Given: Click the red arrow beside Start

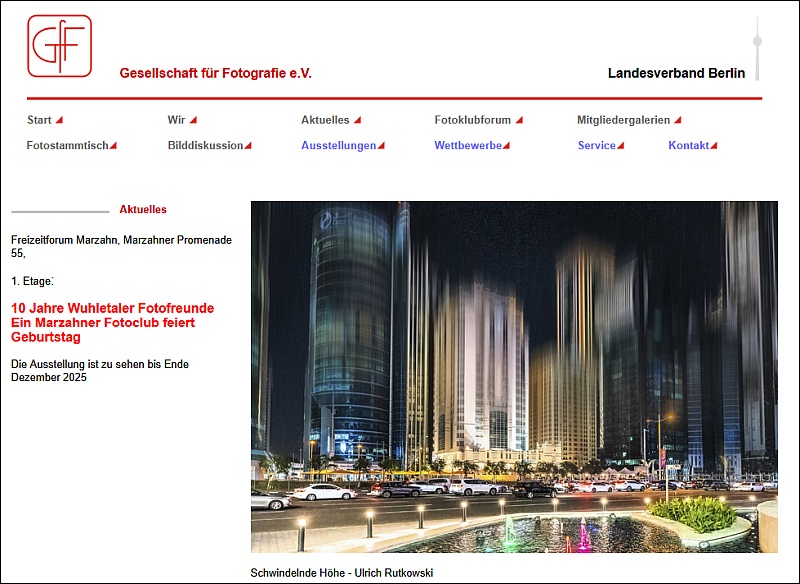Looking at the screenshot, I should 59,120.
